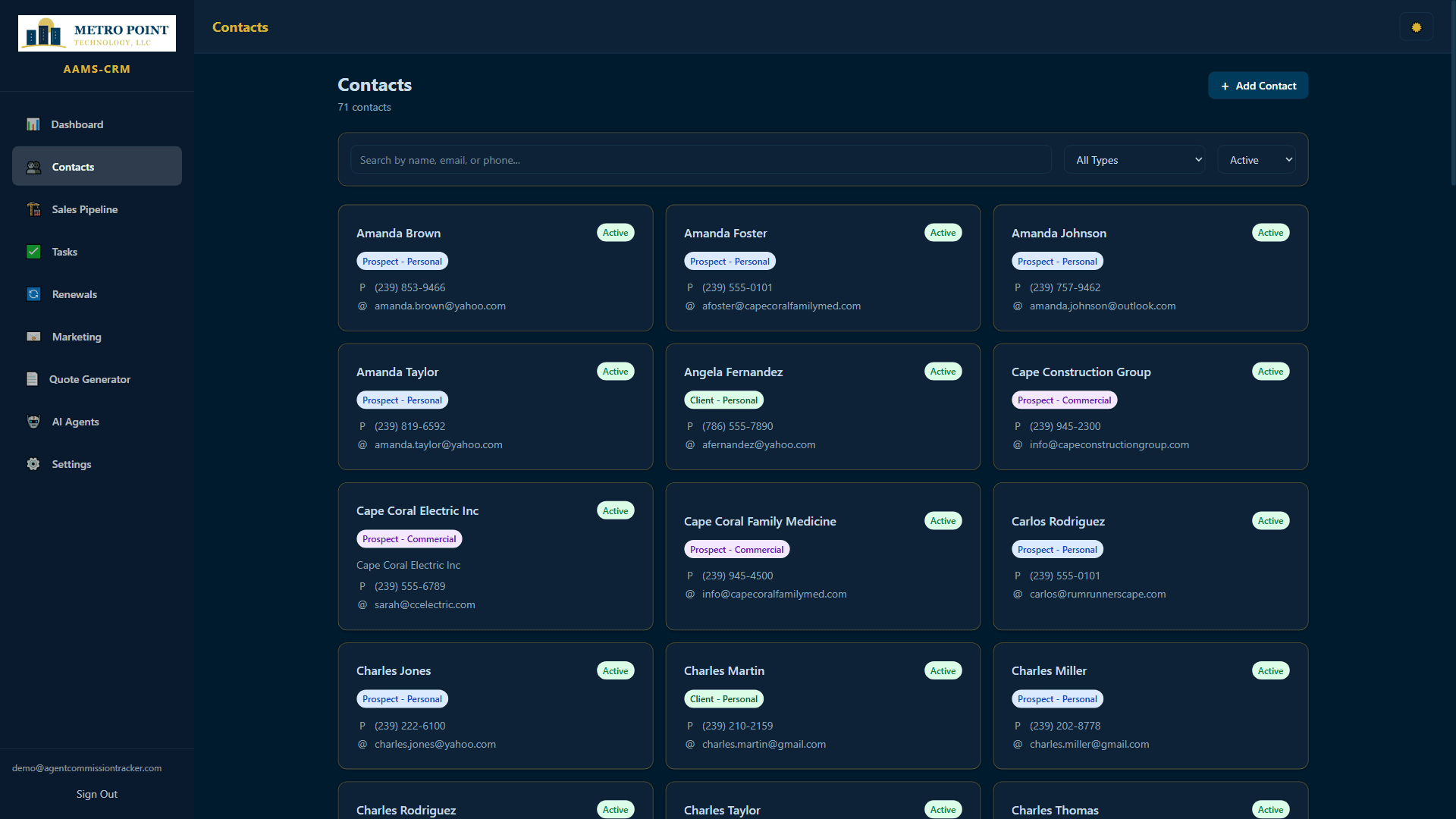Open Renewals using its refresh icon
1456x819 pixels.
click(33, 294)
